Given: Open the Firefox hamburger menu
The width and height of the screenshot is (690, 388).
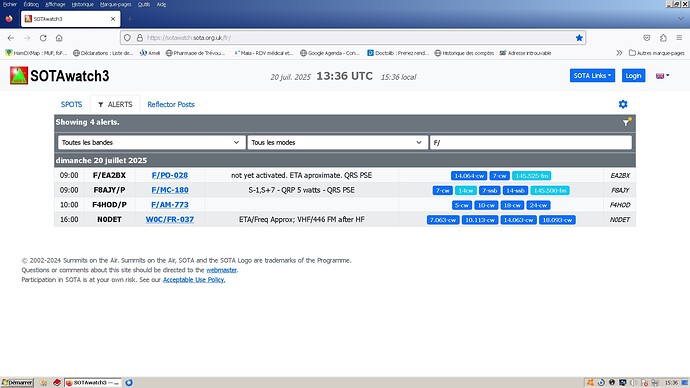Looking at the screenshot, I should coord(679,38).
